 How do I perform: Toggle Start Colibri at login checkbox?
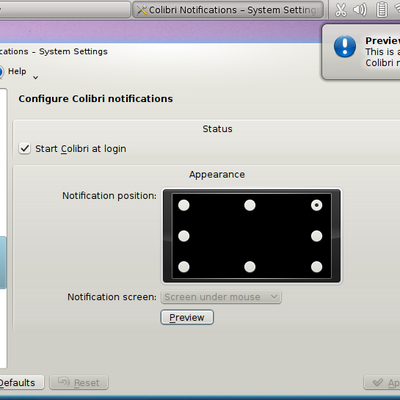(x=25, y=148)
